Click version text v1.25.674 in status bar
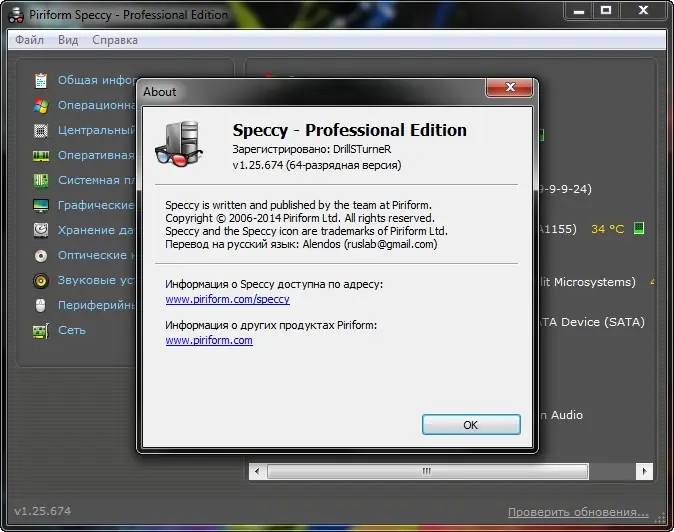 click(43, 511)
